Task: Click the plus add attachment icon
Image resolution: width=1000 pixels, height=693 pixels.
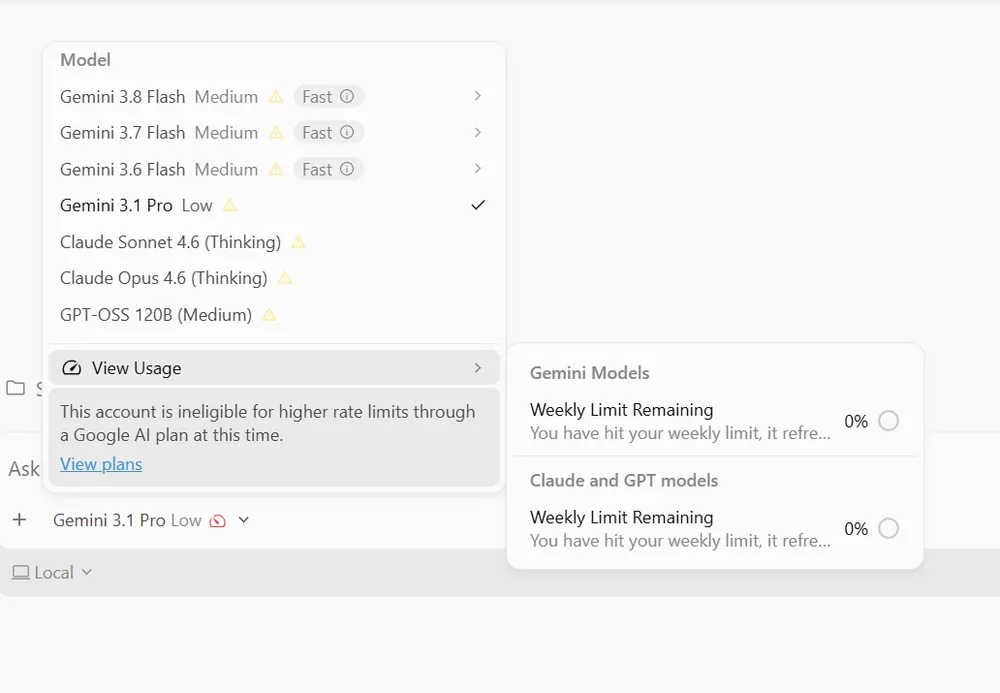Action: click(x=20, y=520)
